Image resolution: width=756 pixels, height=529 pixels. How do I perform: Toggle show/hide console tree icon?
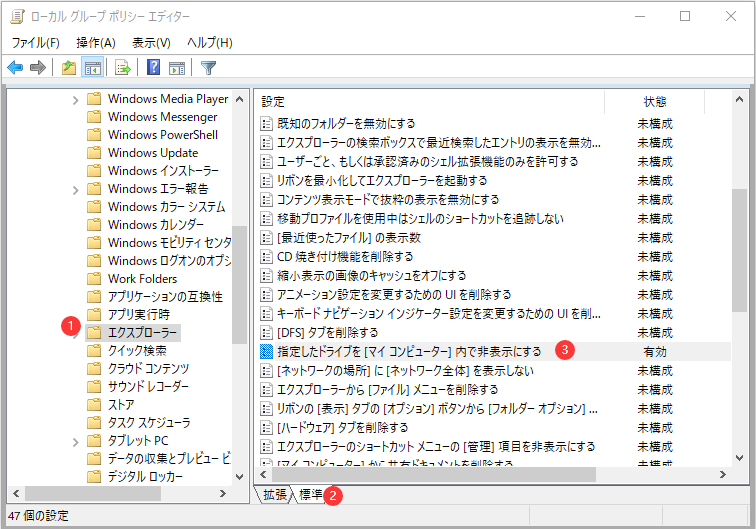pos(92,68)
